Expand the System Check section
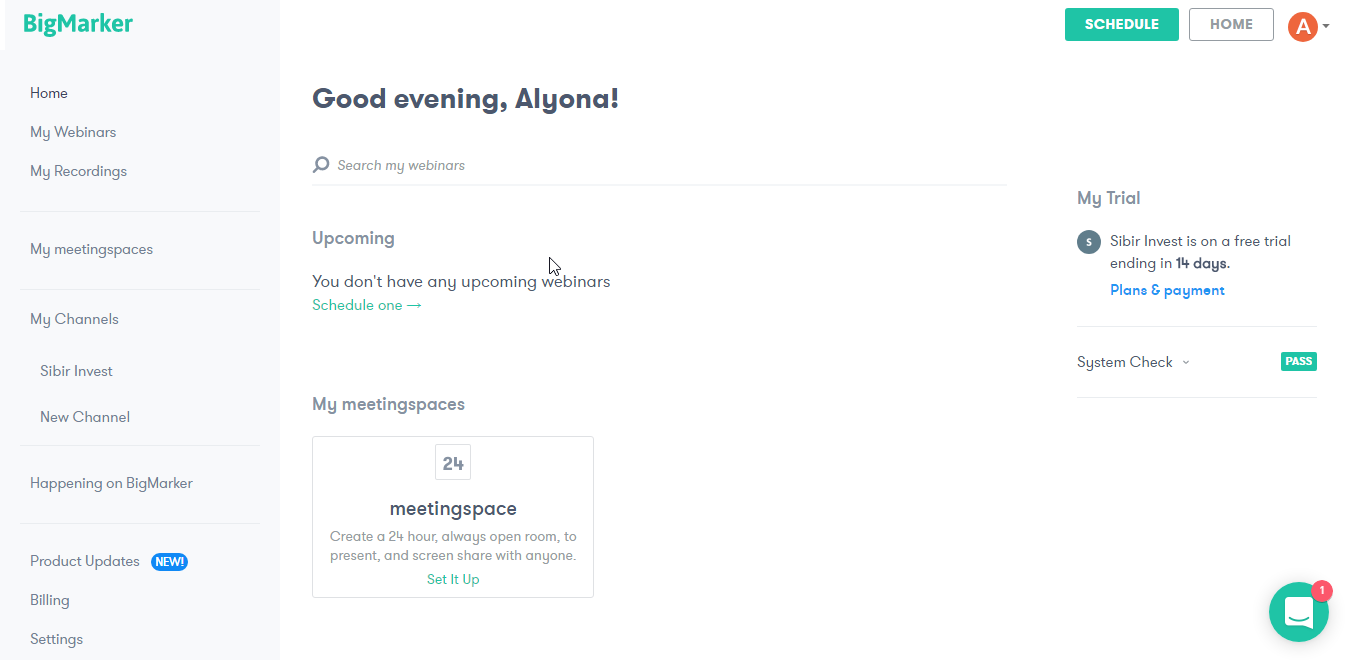The width and height of the screenshot is (1348, 660). coord(1132,362)
